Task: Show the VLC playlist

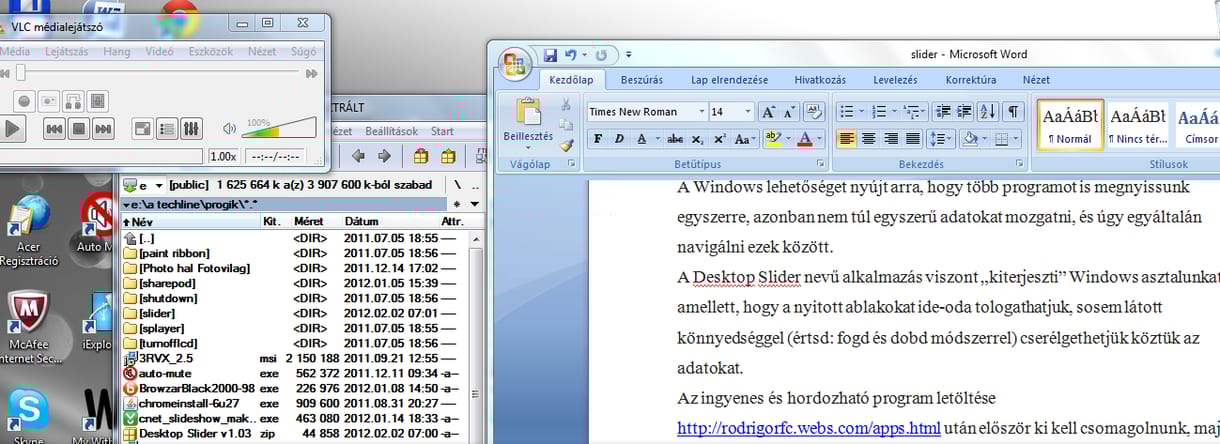Action: tap(167, 128)
